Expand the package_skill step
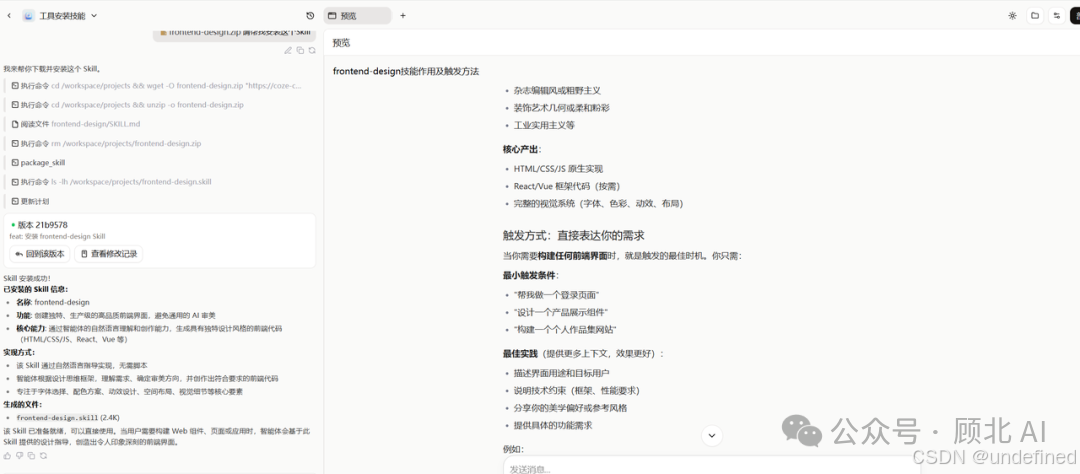The height and width of the screenshot is (474, 1080). pyautogui.click(x=39, y=163)
